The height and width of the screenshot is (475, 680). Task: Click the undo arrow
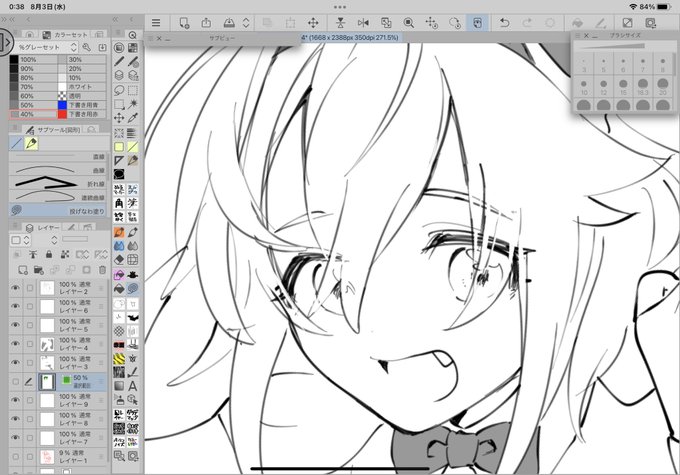click(504, 23)
